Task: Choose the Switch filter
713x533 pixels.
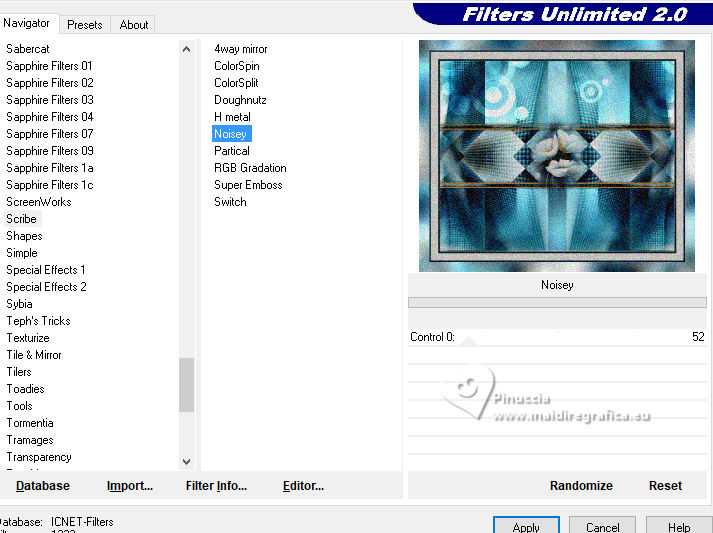Action: pos(230,202)
